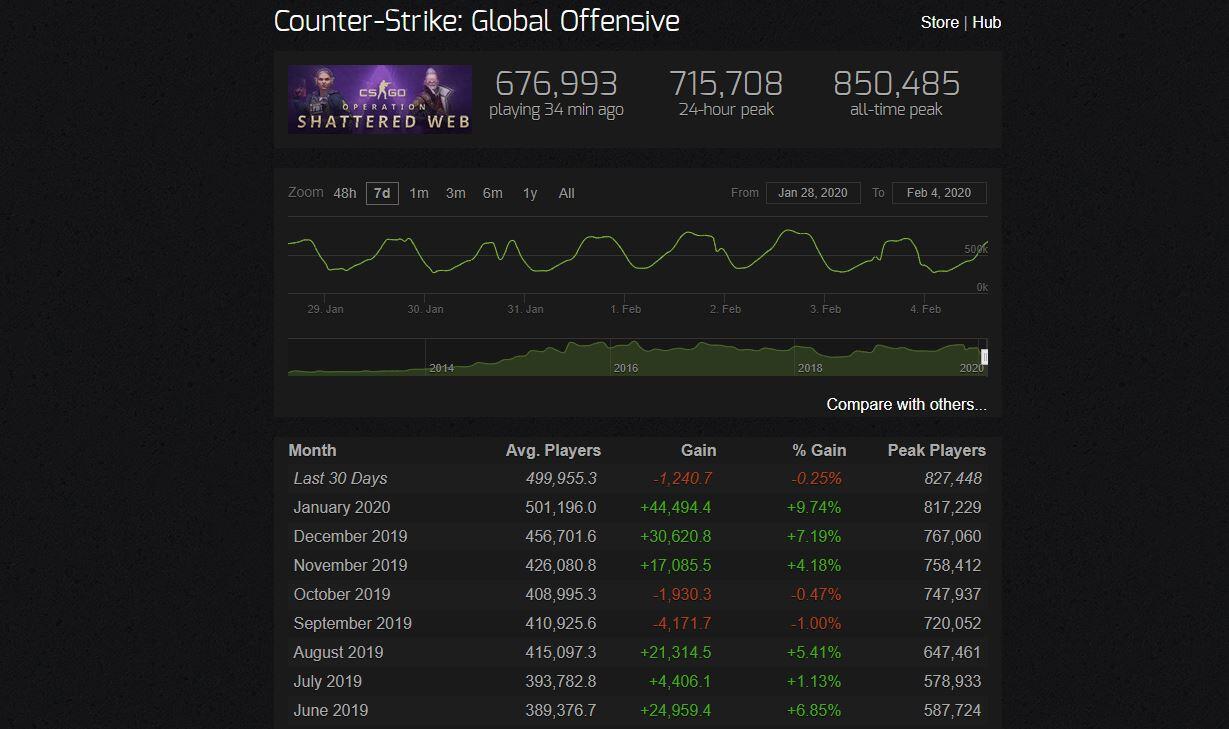Set chart zoom to 6m
The width and height of the screenshot is (1229, 729).
(x=493, y=193)
